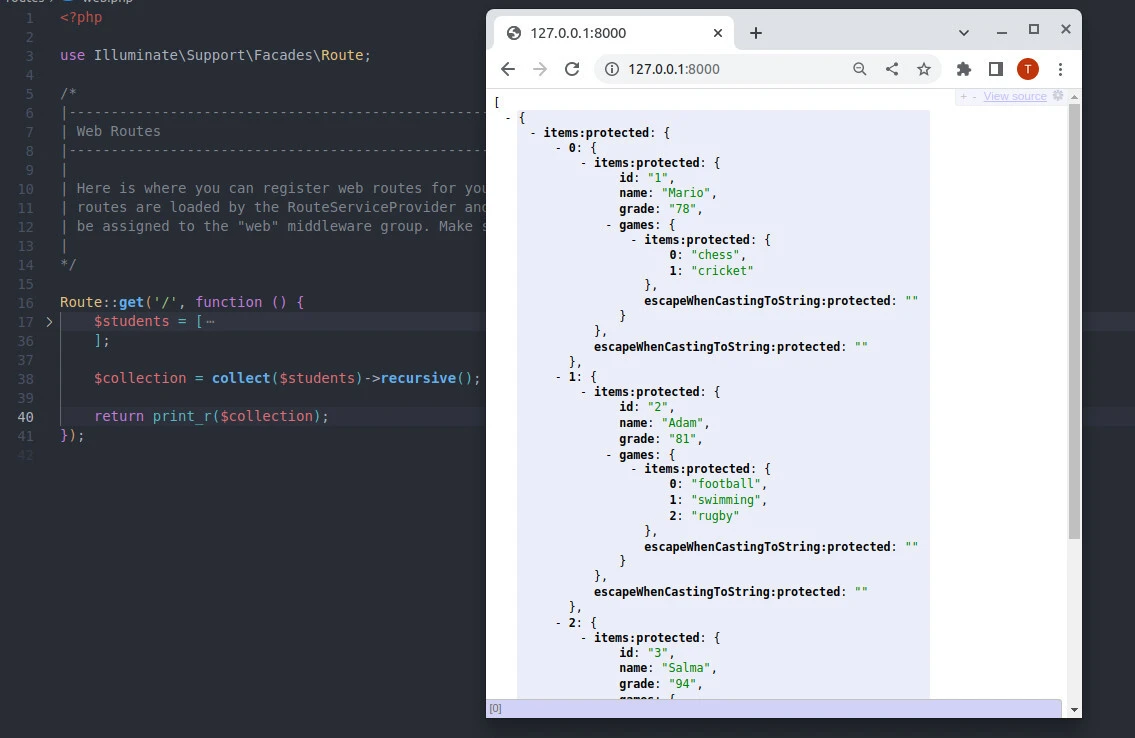The width and height of the screenshot is (1135, 738).
Task: Share this page using the share icon
Action: (x=892, y=69)
